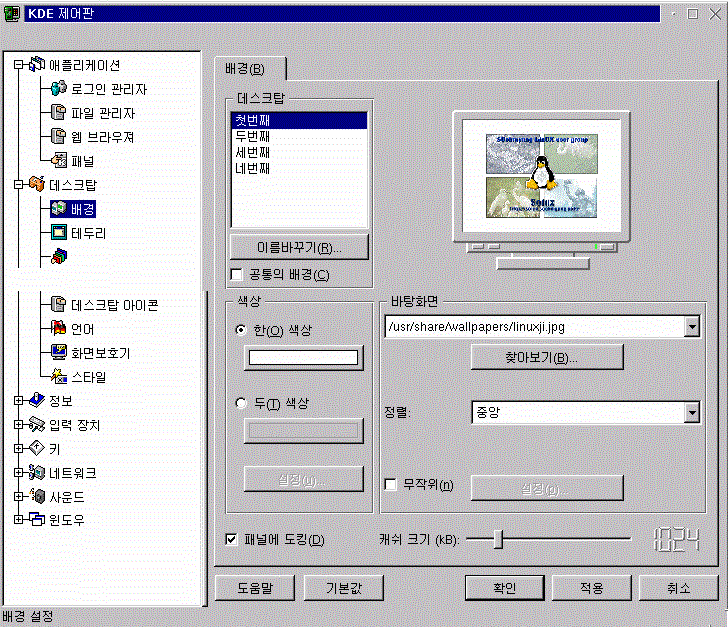Click the 확인 OK button
Image resolution: width=728 pixels, height=627 pixels.
(x=505, y=588)
